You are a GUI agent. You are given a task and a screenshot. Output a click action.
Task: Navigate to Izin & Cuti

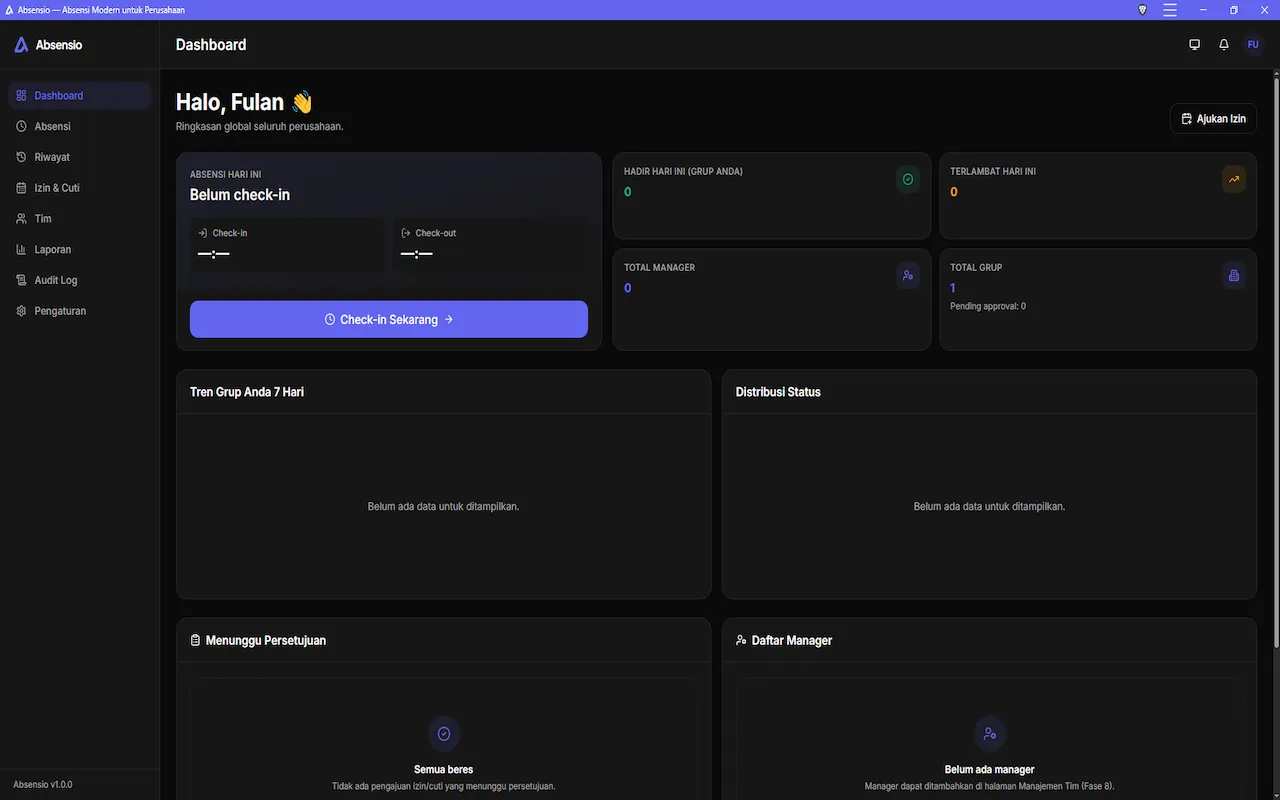(x=80, y=188)
